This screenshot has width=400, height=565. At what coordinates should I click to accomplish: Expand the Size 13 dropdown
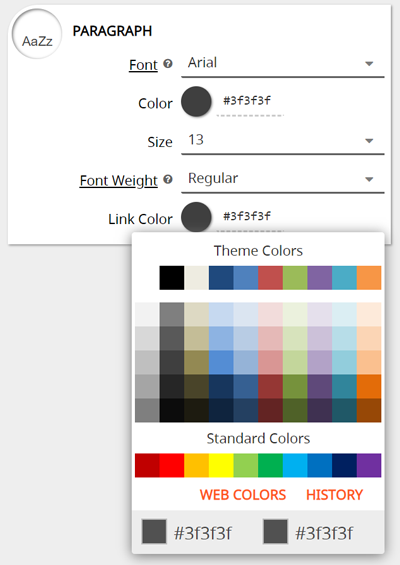(283, 141)
